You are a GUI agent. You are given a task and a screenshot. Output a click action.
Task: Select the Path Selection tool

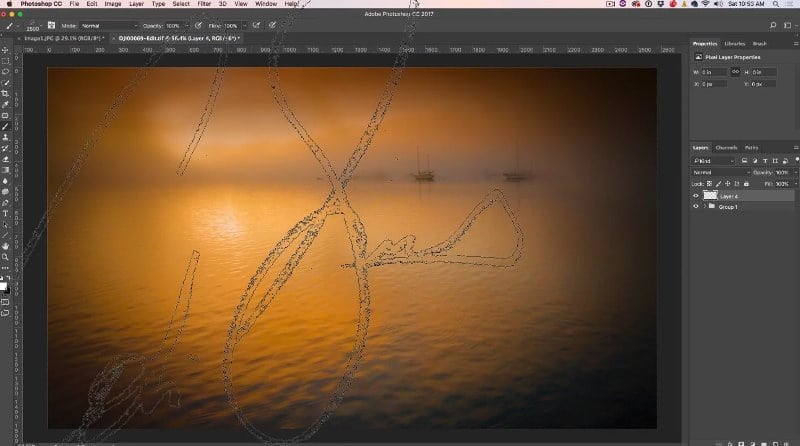[5, 225]
